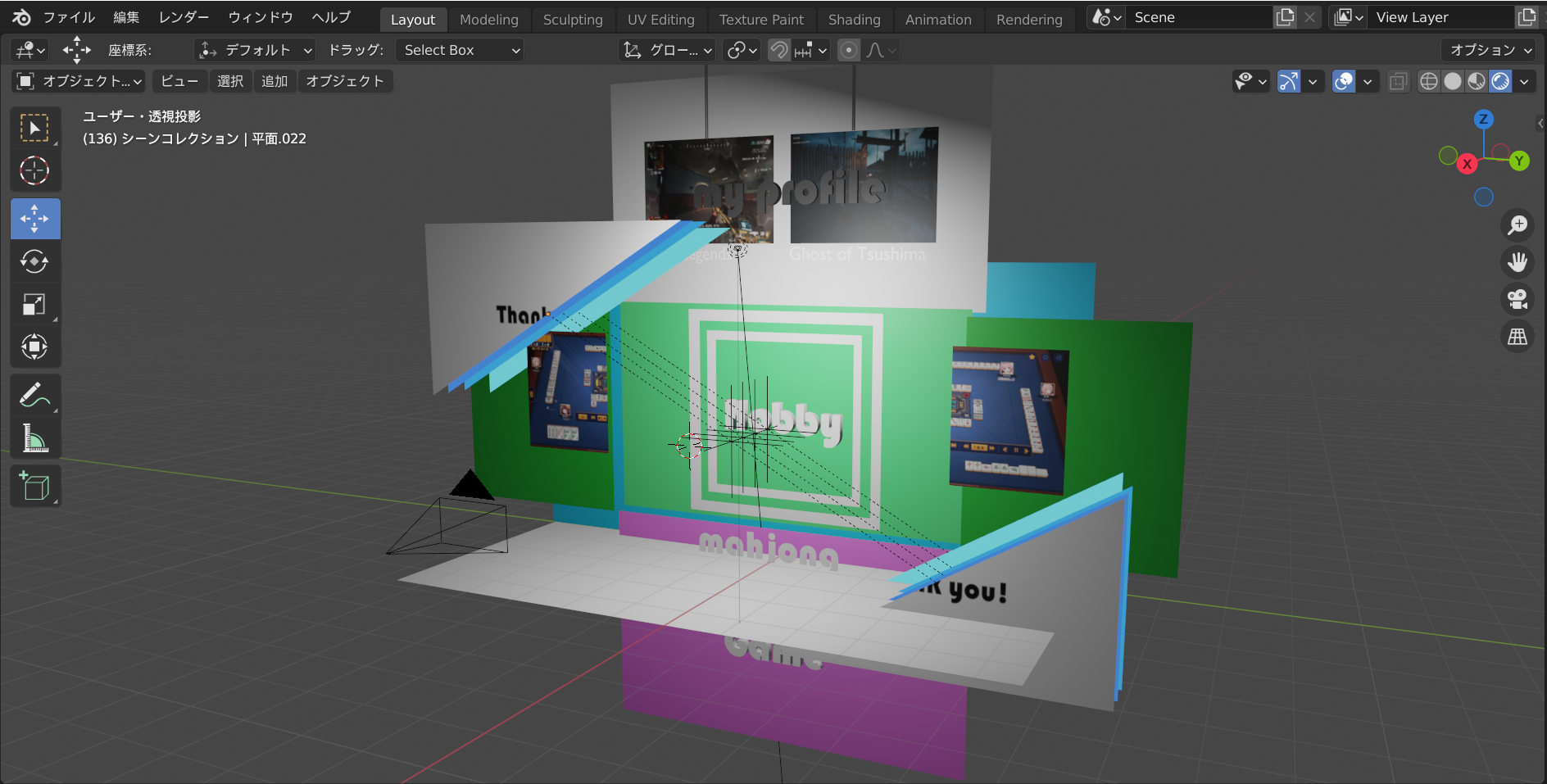Screen dimensions: 1547x784
Task: Expand the オプション options dropdown
Action: pos(1489,51)
